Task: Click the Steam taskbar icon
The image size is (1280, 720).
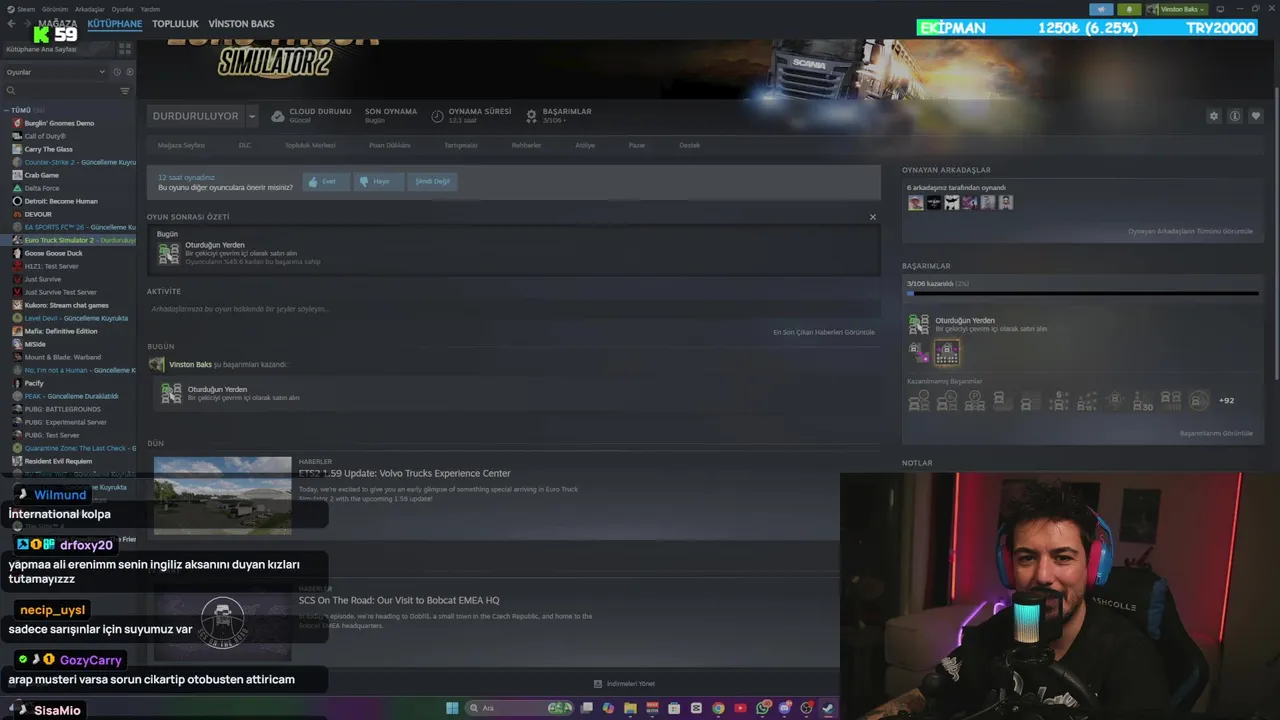Action: [828, 708]
